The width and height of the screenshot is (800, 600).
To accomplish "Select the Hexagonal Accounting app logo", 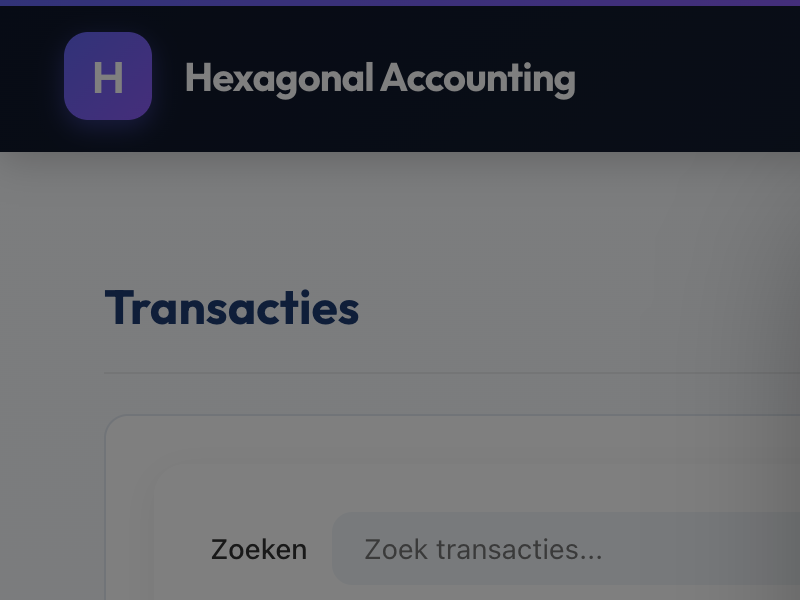I will click(x=107, y=76).
